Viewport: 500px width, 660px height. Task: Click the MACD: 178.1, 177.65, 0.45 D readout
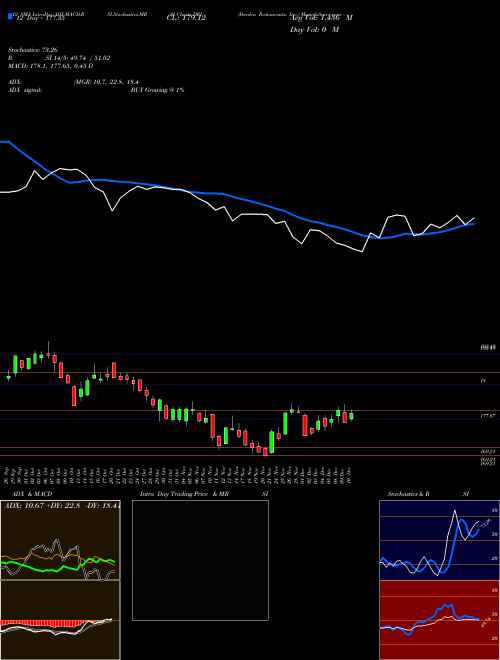tap(50, 66)
